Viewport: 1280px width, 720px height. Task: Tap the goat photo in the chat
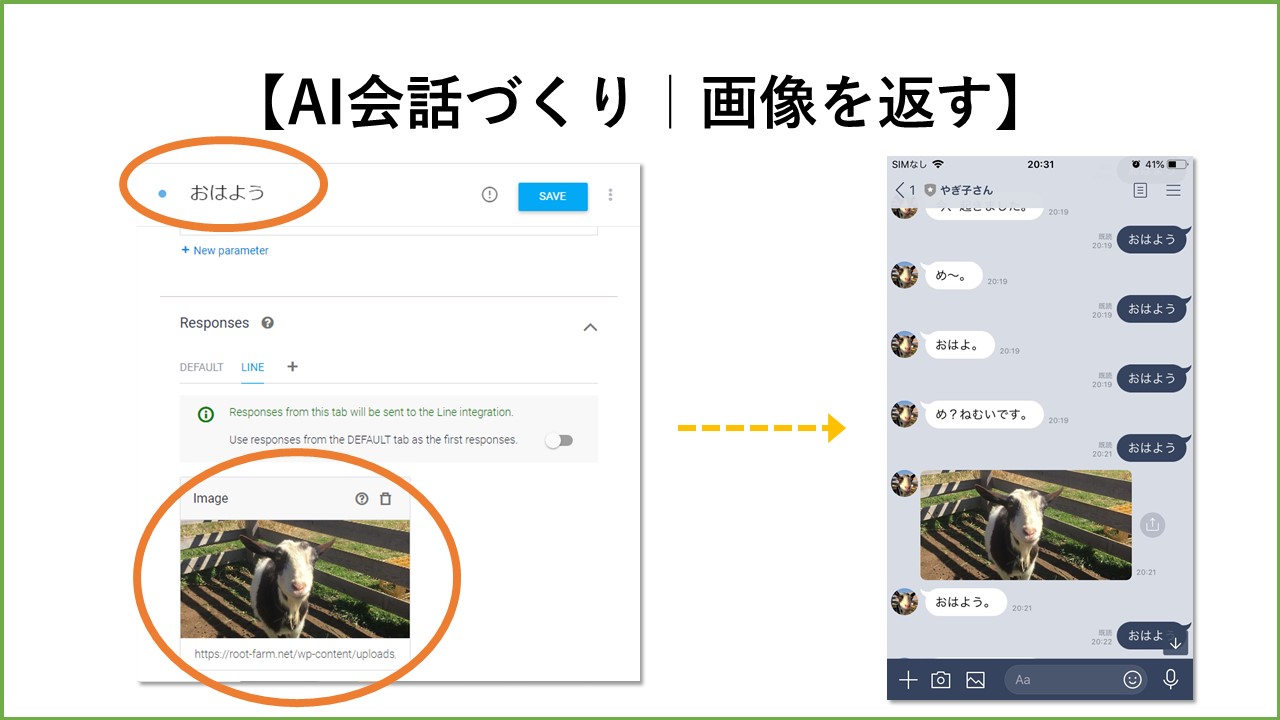tap(1026, 525)
